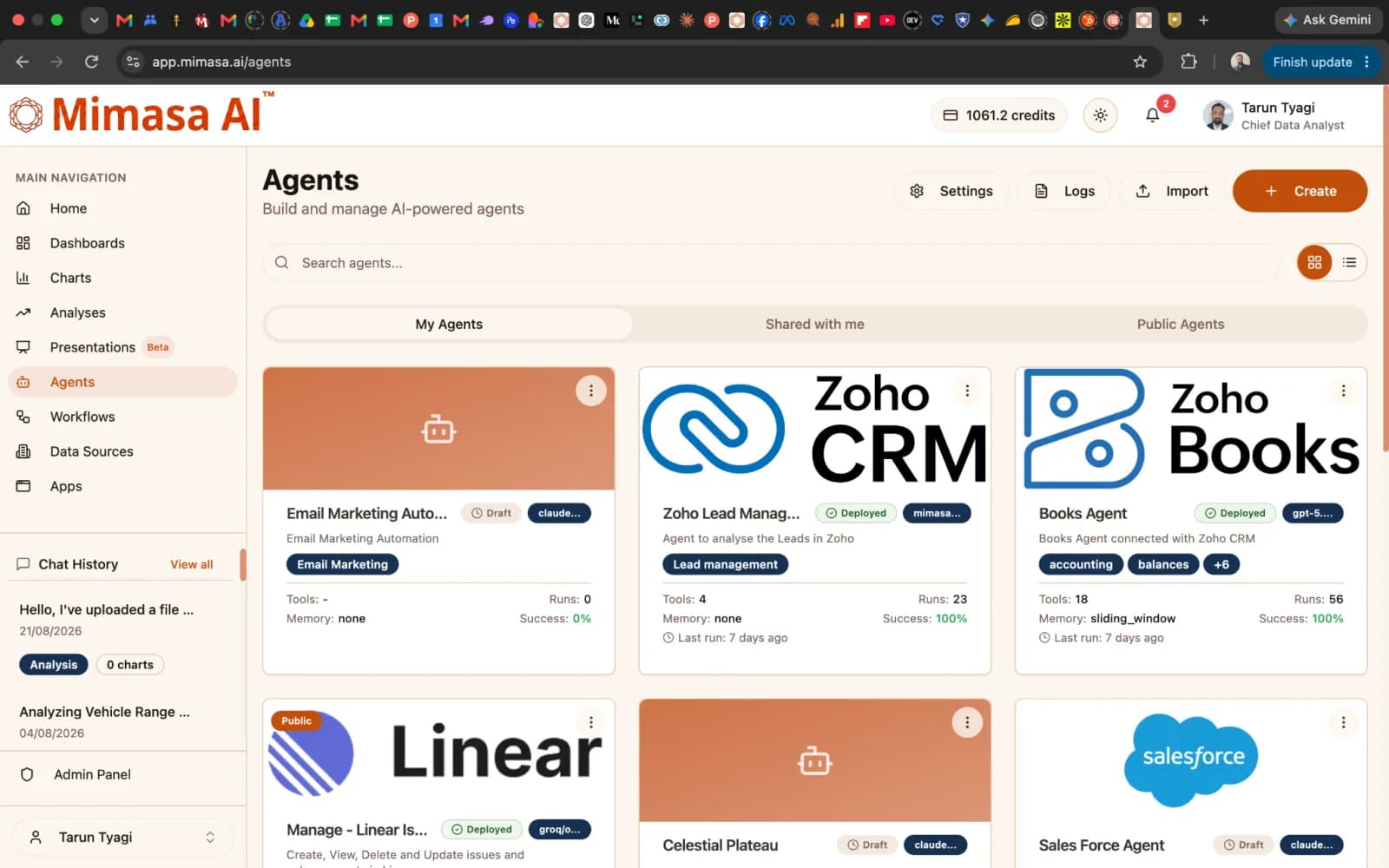1389x868 pixels.
Task: Click the Mimasa AI logo
Action: [x=141, y=114]
